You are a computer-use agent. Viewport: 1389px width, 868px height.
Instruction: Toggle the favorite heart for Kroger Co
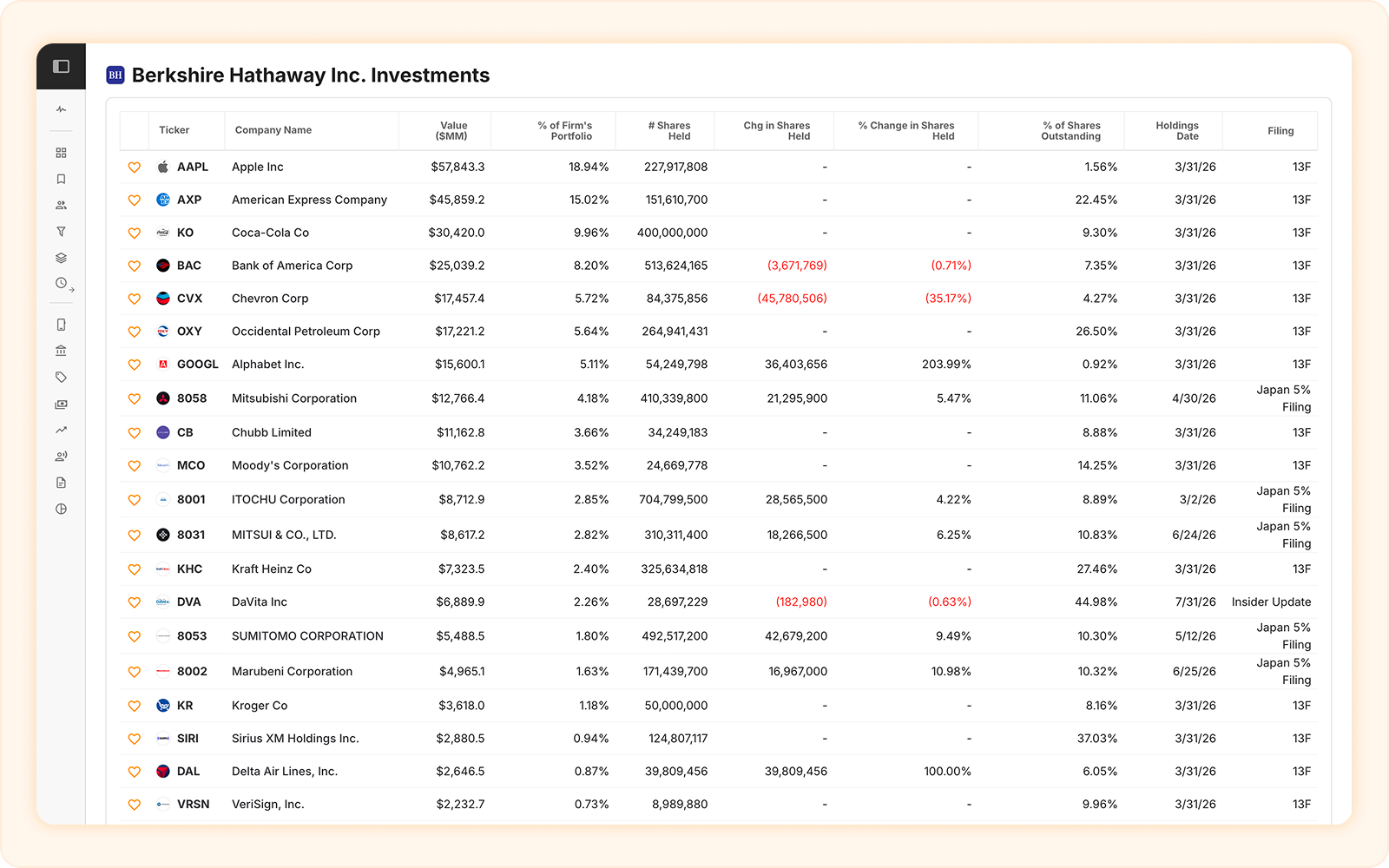coord(134,706)
